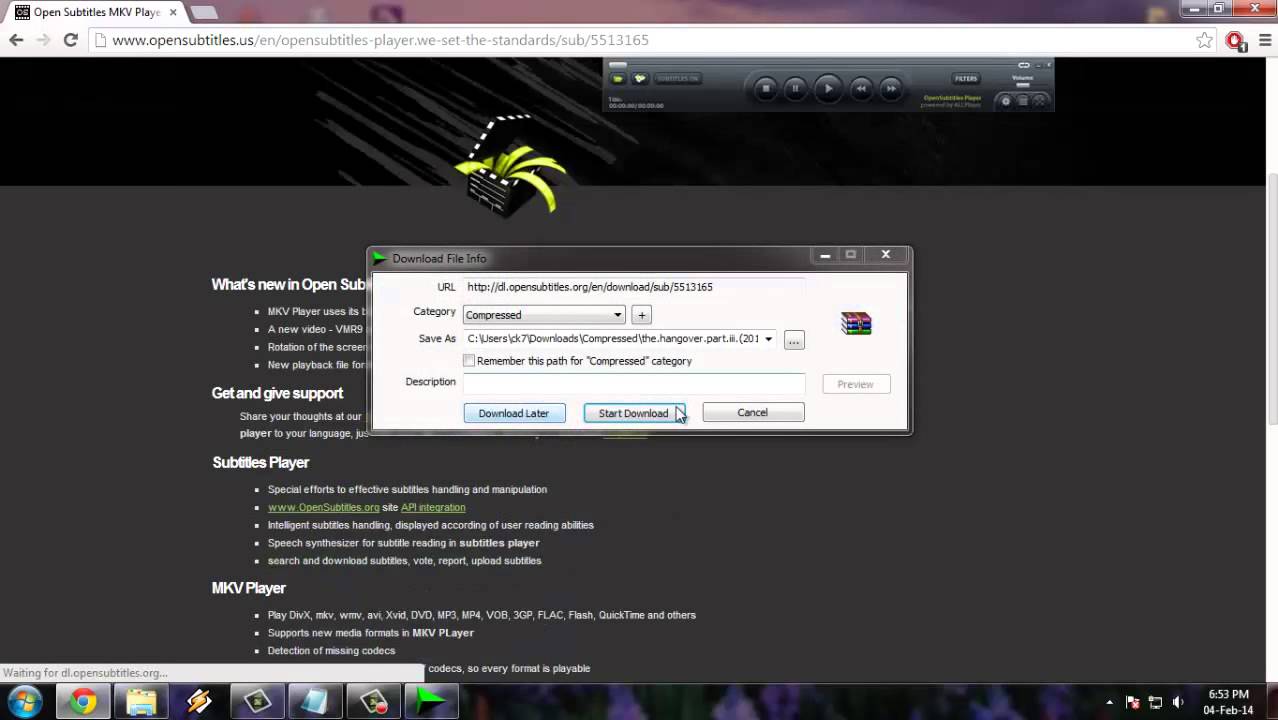Image resolution: width=1278 pixels, height=720 pixels.
Task: Adjust the Volume slider on the player
Action: 1023,85
